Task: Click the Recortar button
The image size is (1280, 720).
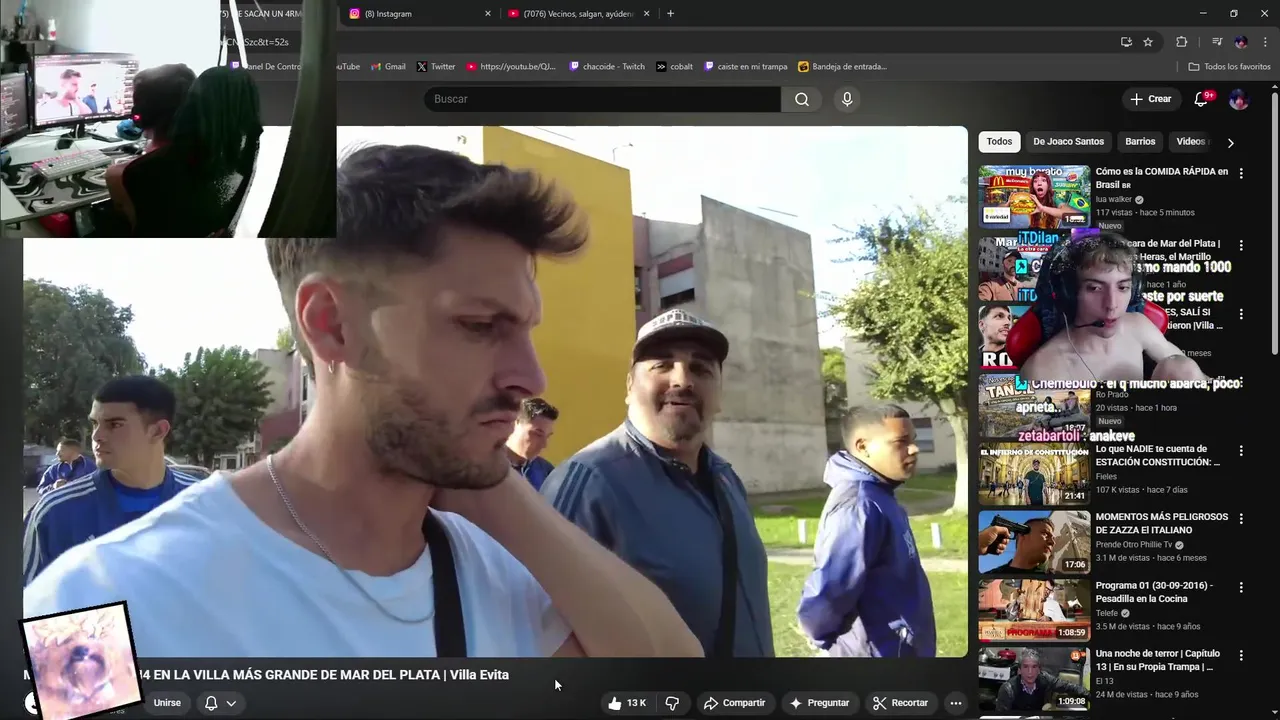Action: click(x=900, y=703)
